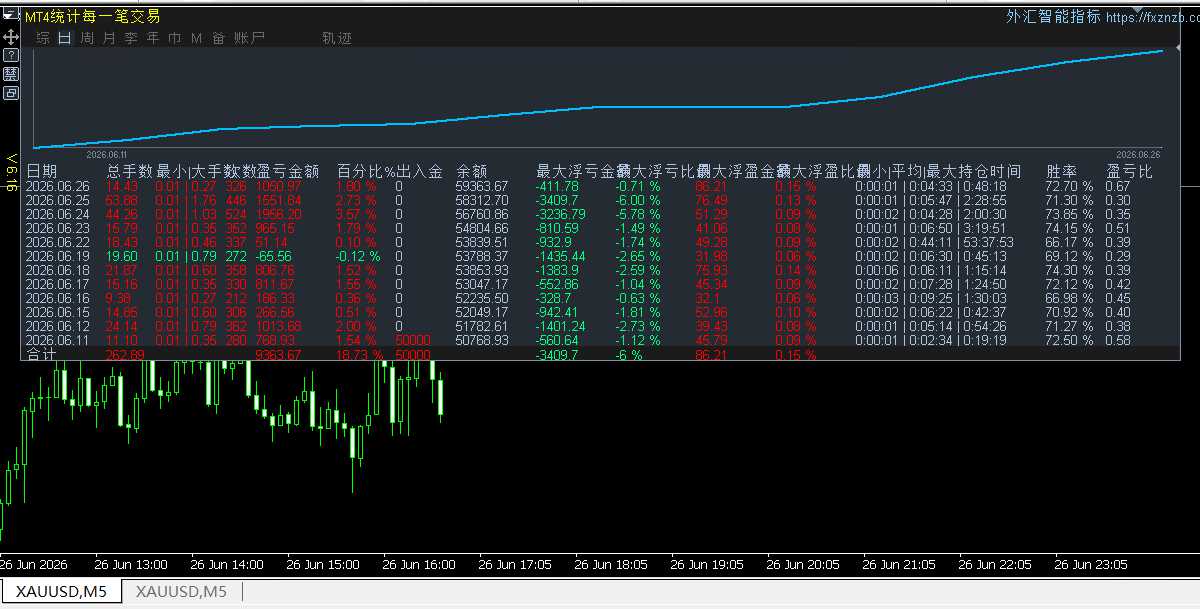Click the date row 2026.06.26

(57, 187)
